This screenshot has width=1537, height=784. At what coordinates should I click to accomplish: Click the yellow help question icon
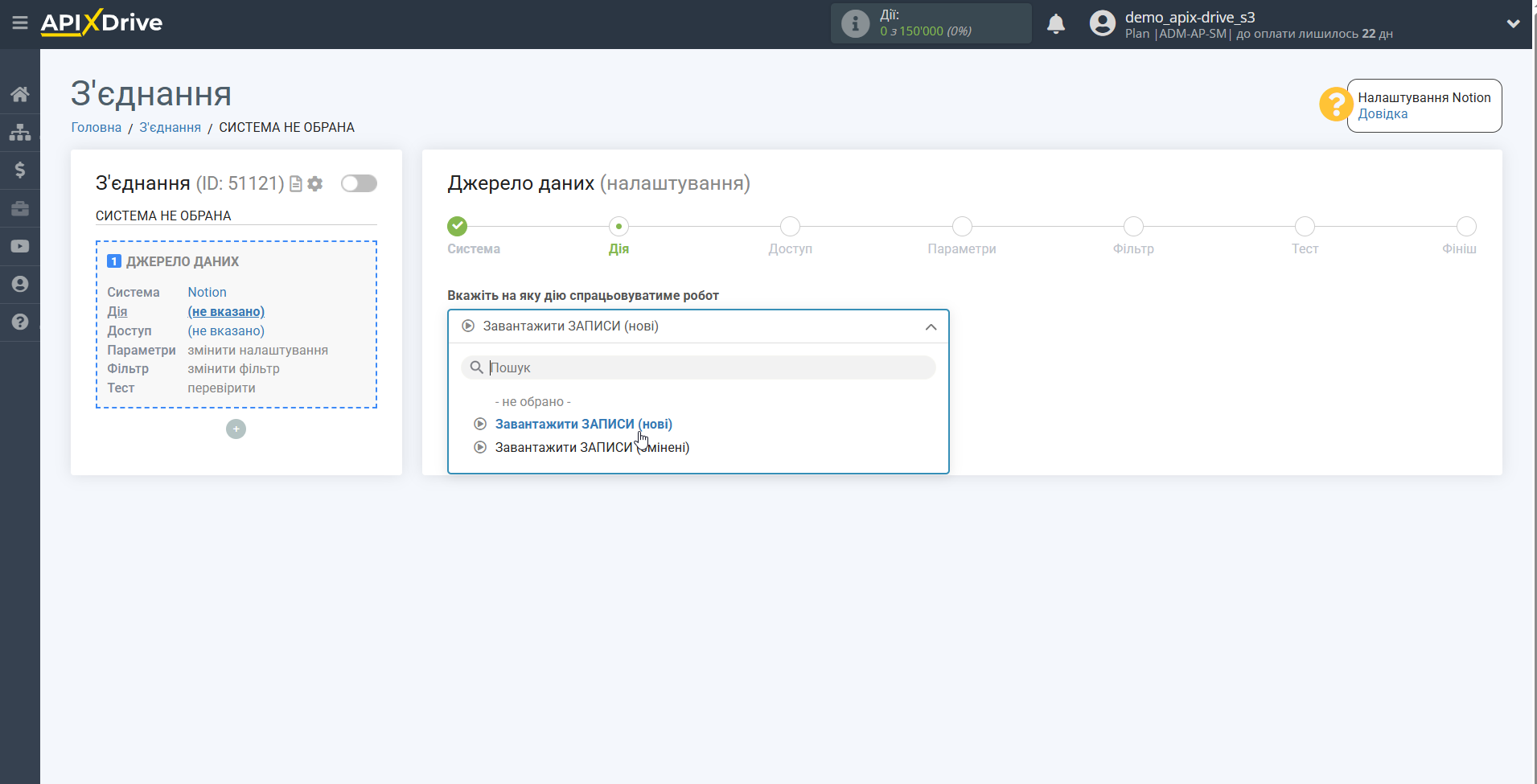coord(1335,105)
